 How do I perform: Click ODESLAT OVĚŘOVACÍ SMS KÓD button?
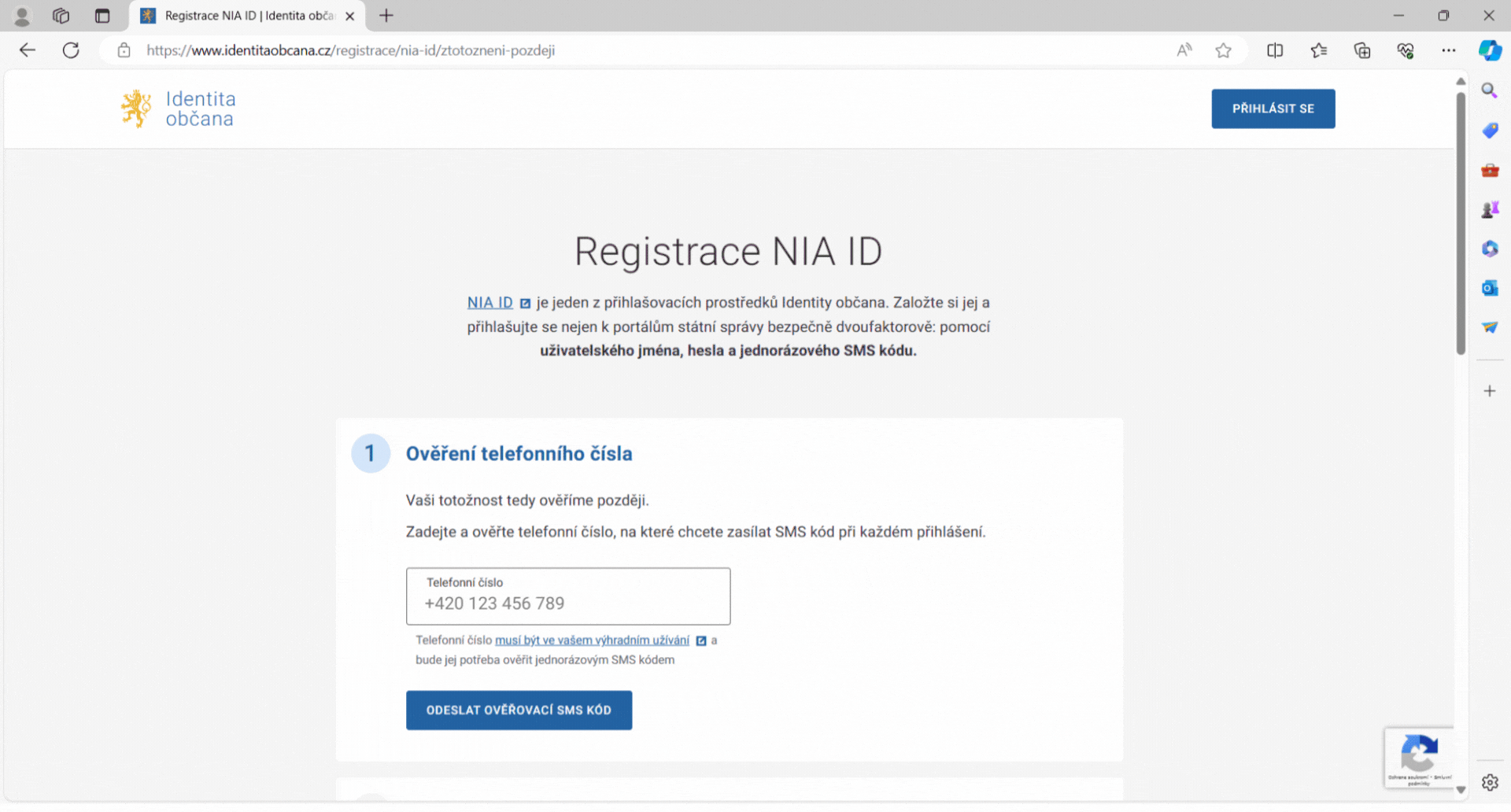(x=519, y=710)
